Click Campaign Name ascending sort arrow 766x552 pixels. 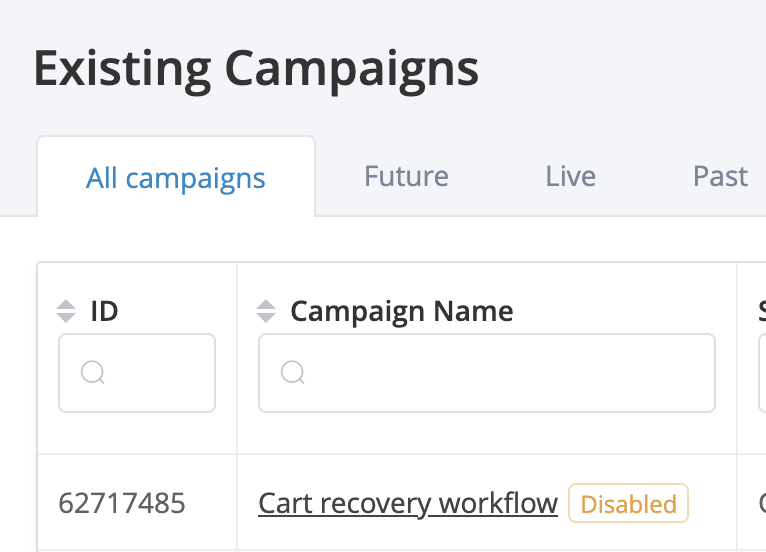click(266, 305)
